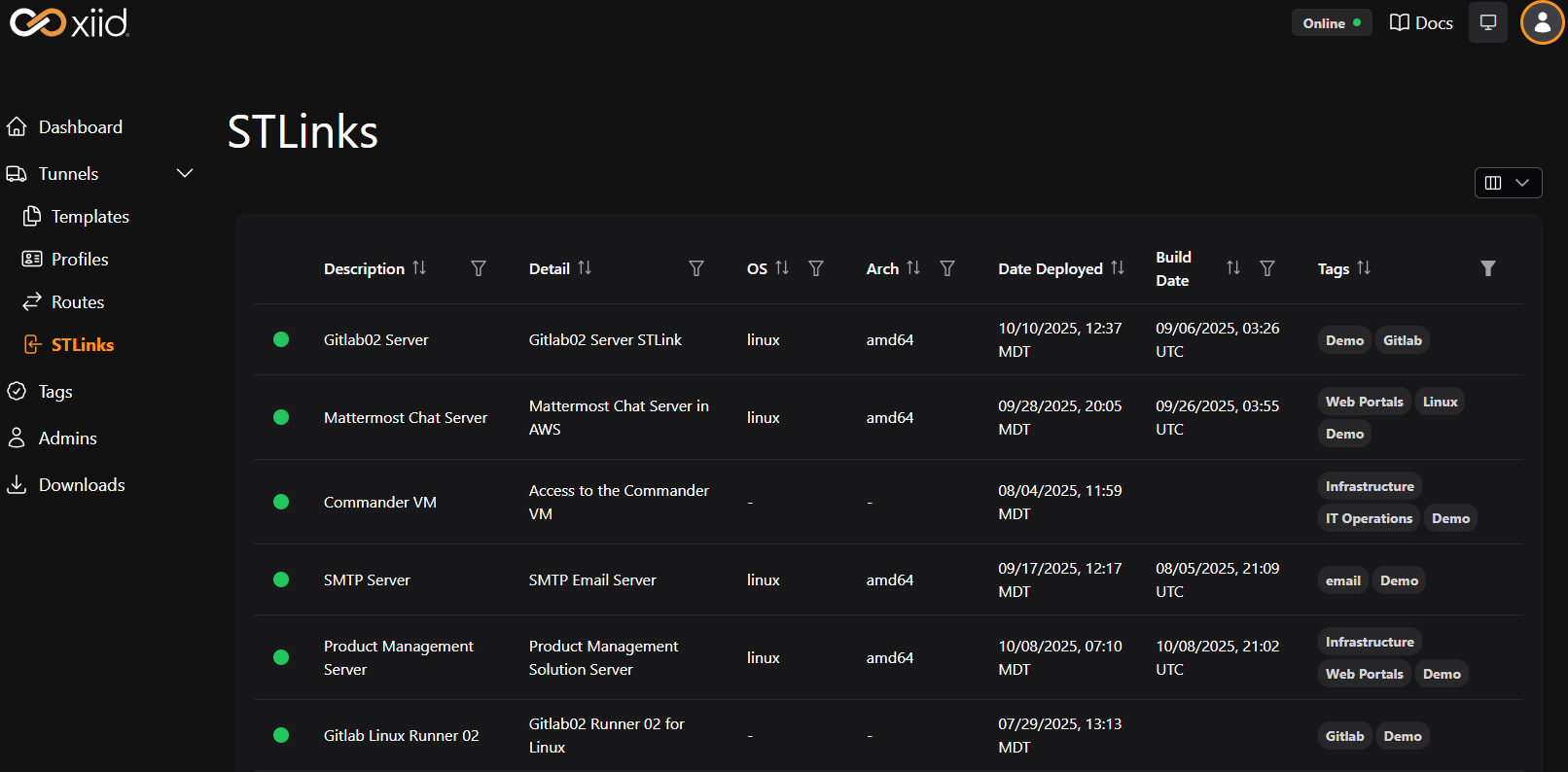
Task: Click the monitor icon in top bar
Action: (x=1487, y=22)
